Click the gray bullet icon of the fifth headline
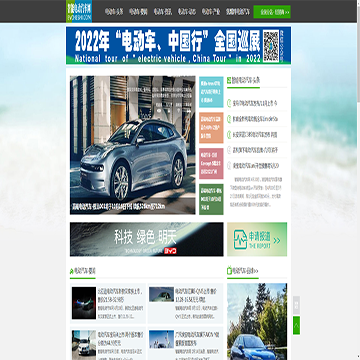This screenshot has width=360, height=360. click(229, 166)
